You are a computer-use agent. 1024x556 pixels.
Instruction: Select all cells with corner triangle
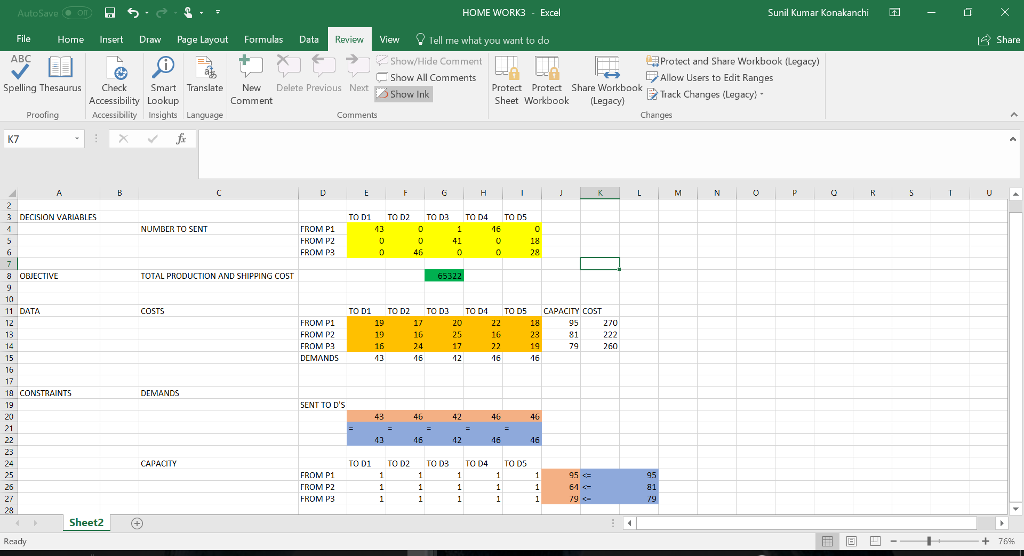(11, 193)
